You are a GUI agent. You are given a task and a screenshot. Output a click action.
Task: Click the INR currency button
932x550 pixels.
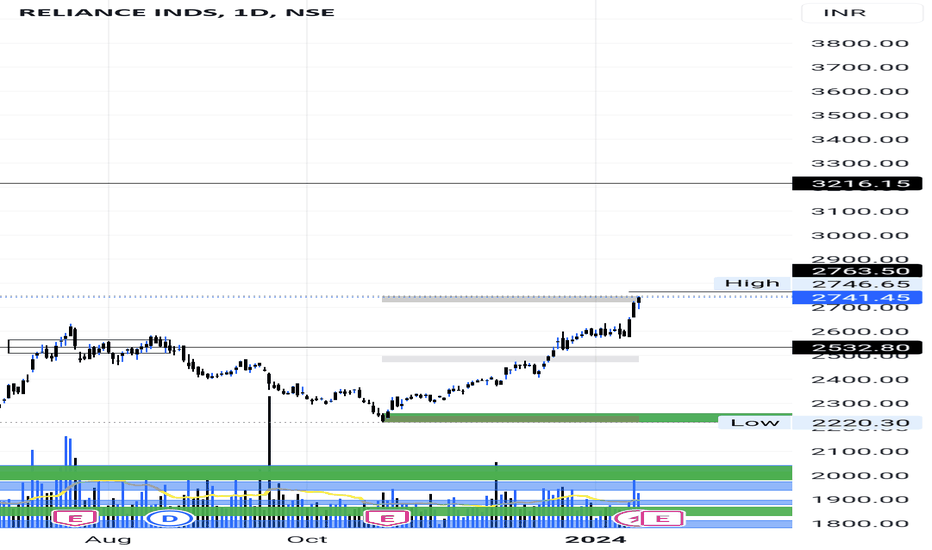(861, 13)
